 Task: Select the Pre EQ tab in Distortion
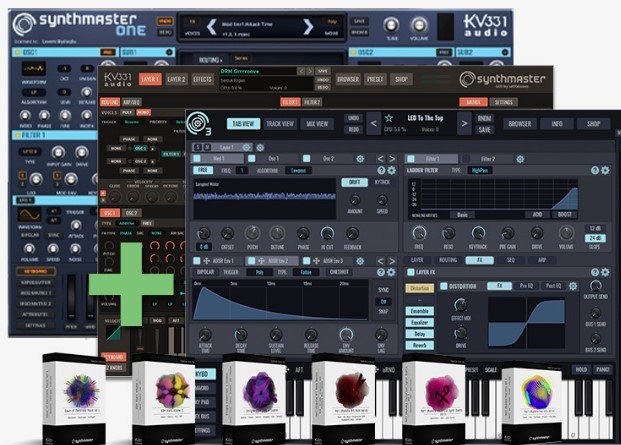click(526, 286)
